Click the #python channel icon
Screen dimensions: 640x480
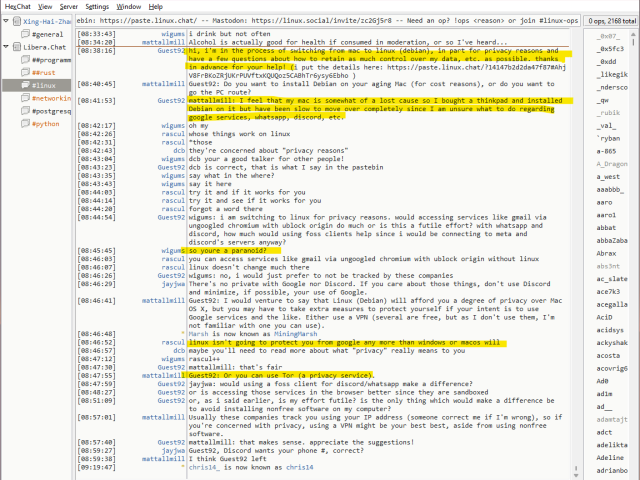tap(23, 124)
